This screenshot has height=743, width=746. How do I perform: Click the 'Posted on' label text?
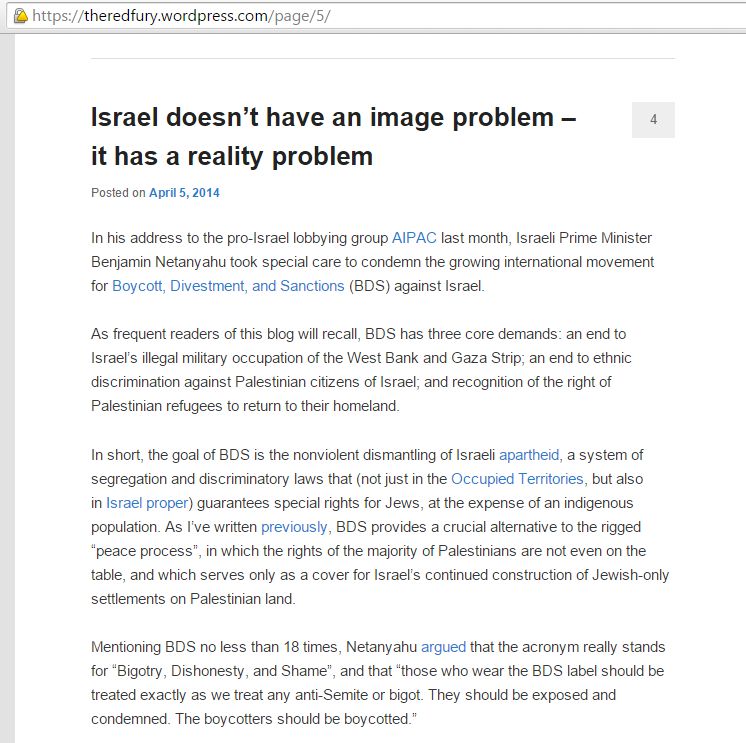[x=118, y=193]
